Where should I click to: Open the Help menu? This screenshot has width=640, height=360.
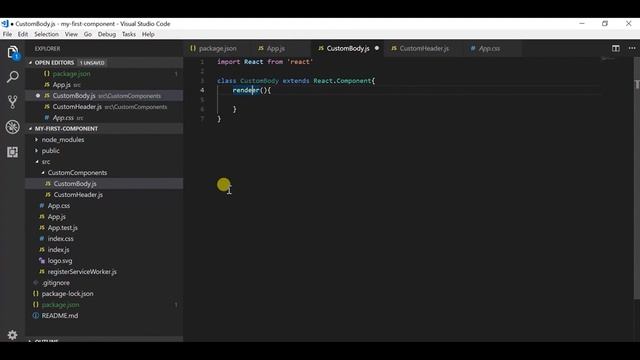[x=148, y=34]
